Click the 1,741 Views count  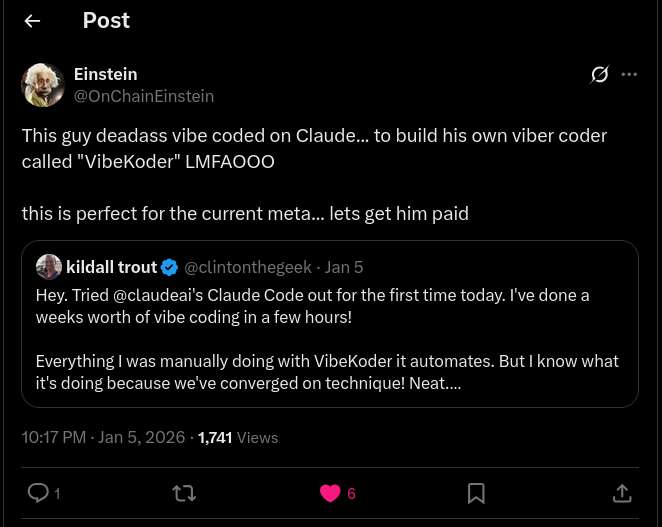[238, 437]
